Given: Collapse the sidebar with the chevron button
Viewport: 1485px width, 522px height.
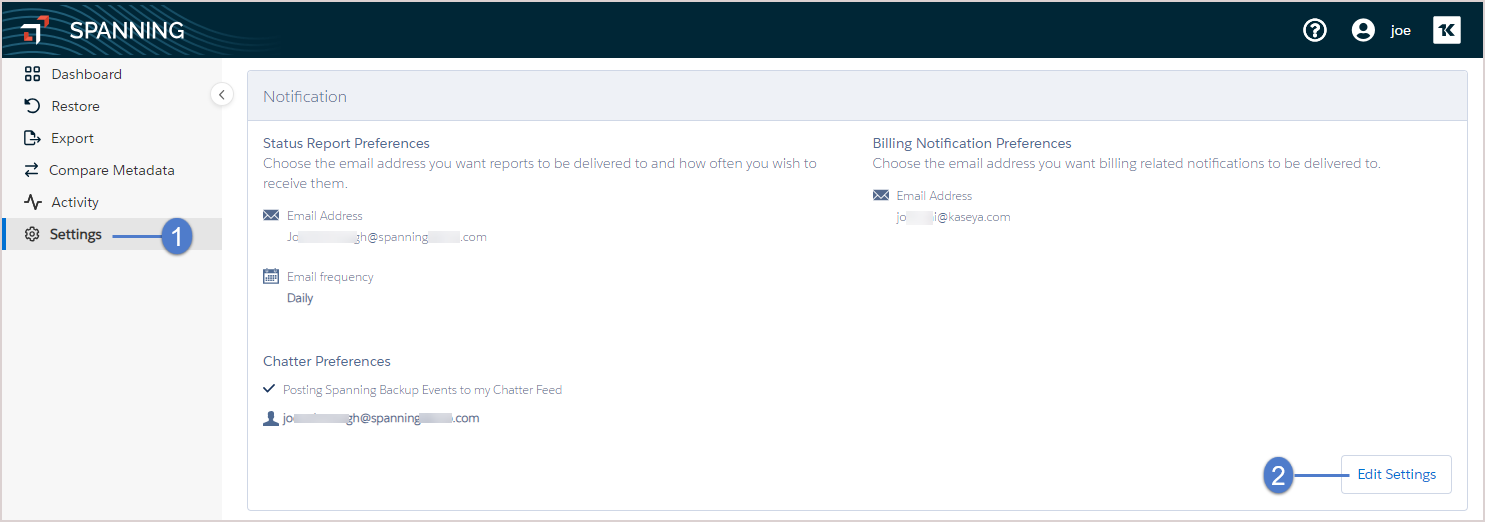Looking at the screenshot, I should tap(222, 94).
